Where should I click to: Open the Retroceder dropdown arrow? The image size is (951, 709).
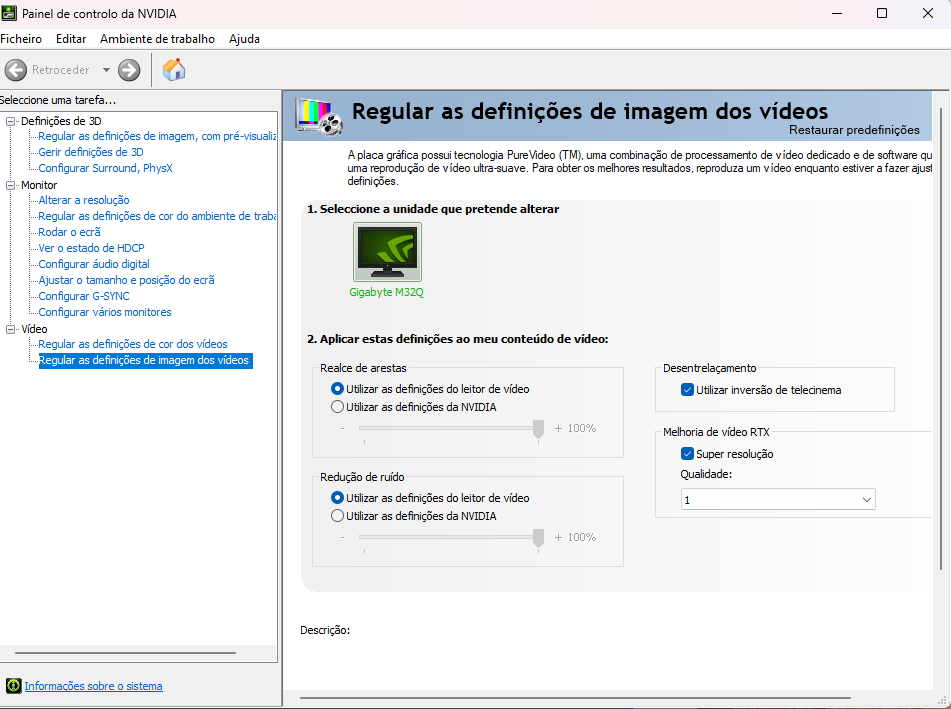point(108,70)
